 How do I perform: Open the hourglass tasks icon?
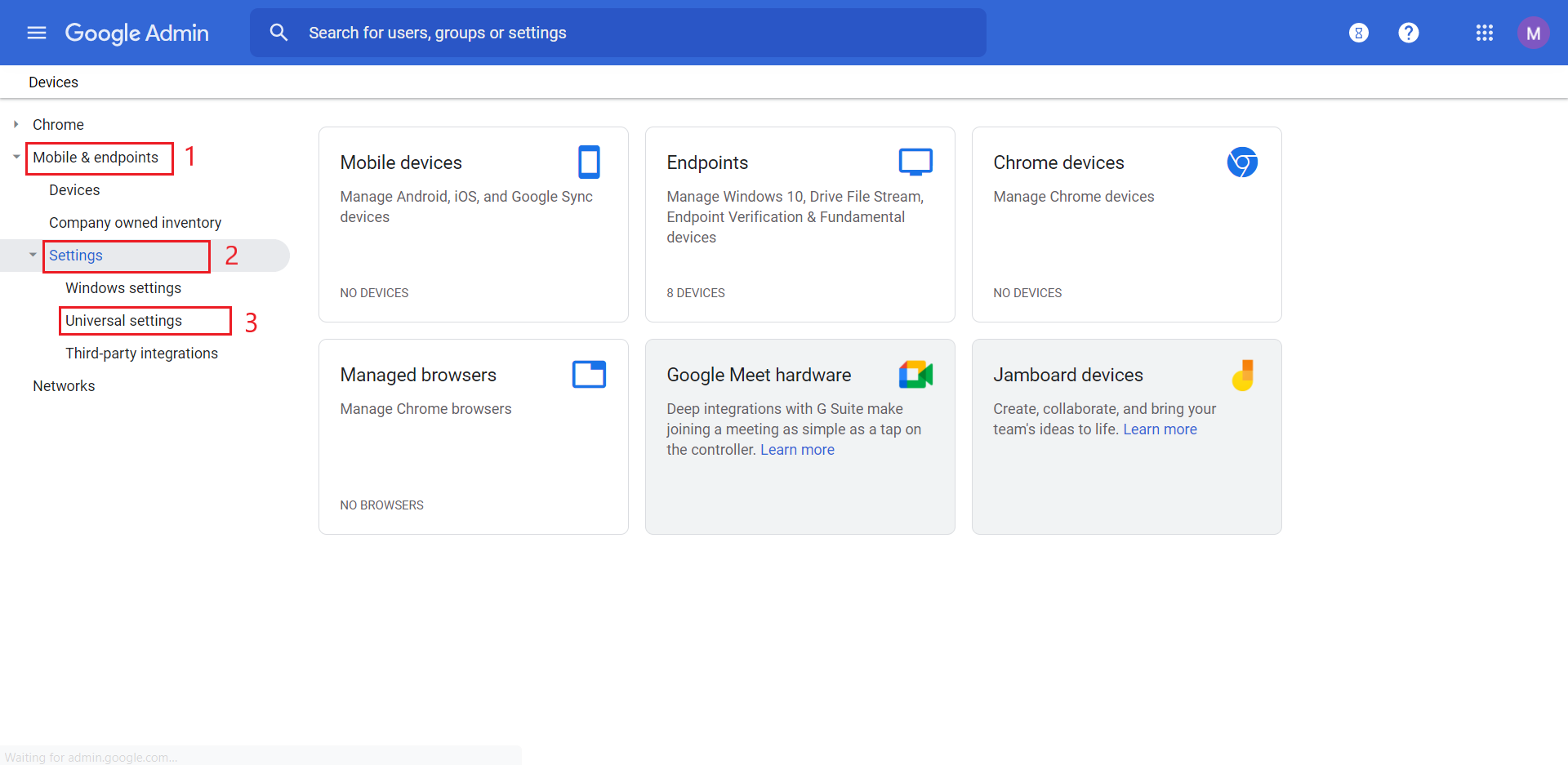pyautogui.click(x=1358, y=33)
